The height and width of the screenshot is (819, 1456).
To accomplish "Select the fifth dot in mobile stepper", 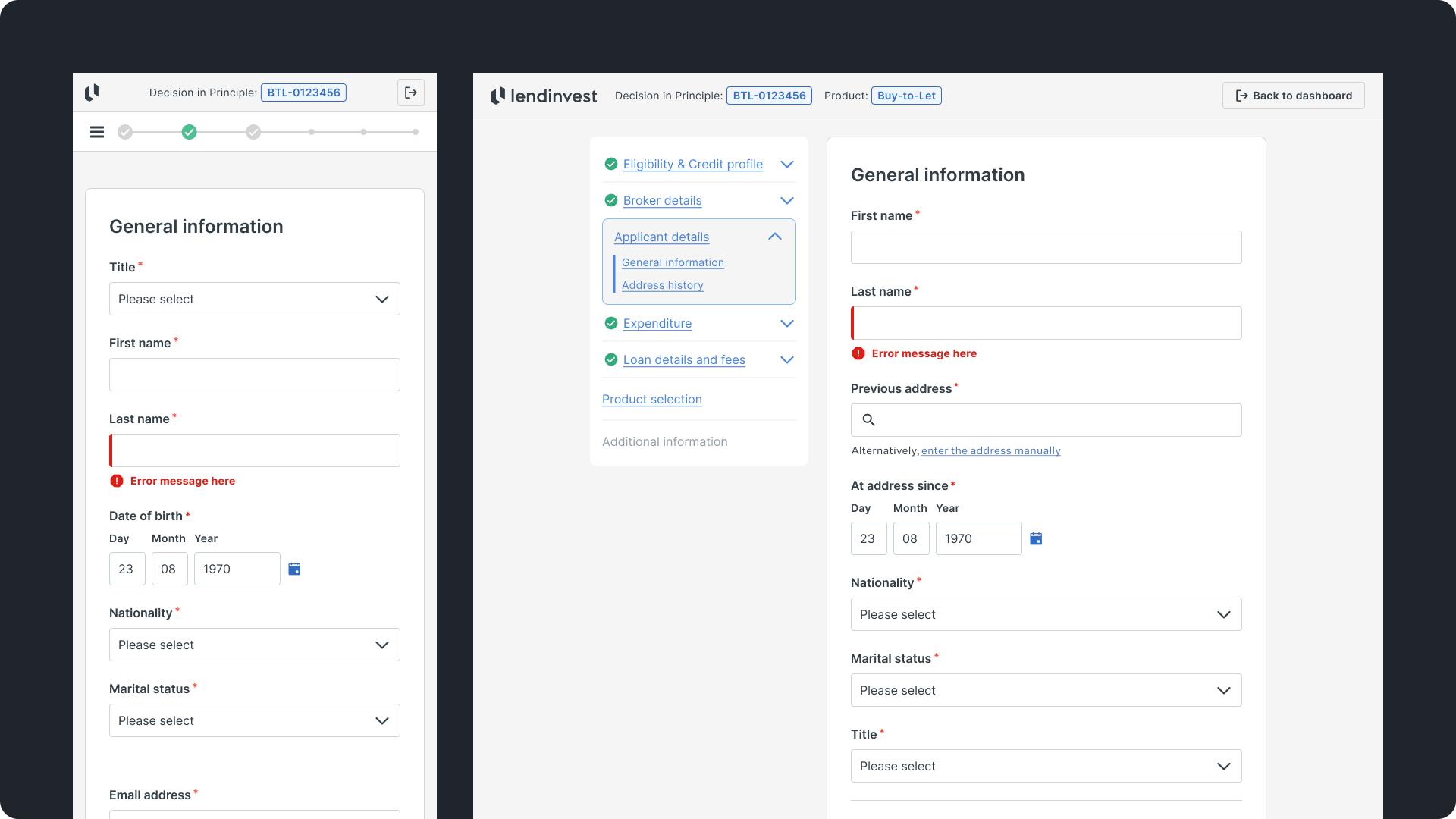I will pyautogui.click(x=364, y=132).
